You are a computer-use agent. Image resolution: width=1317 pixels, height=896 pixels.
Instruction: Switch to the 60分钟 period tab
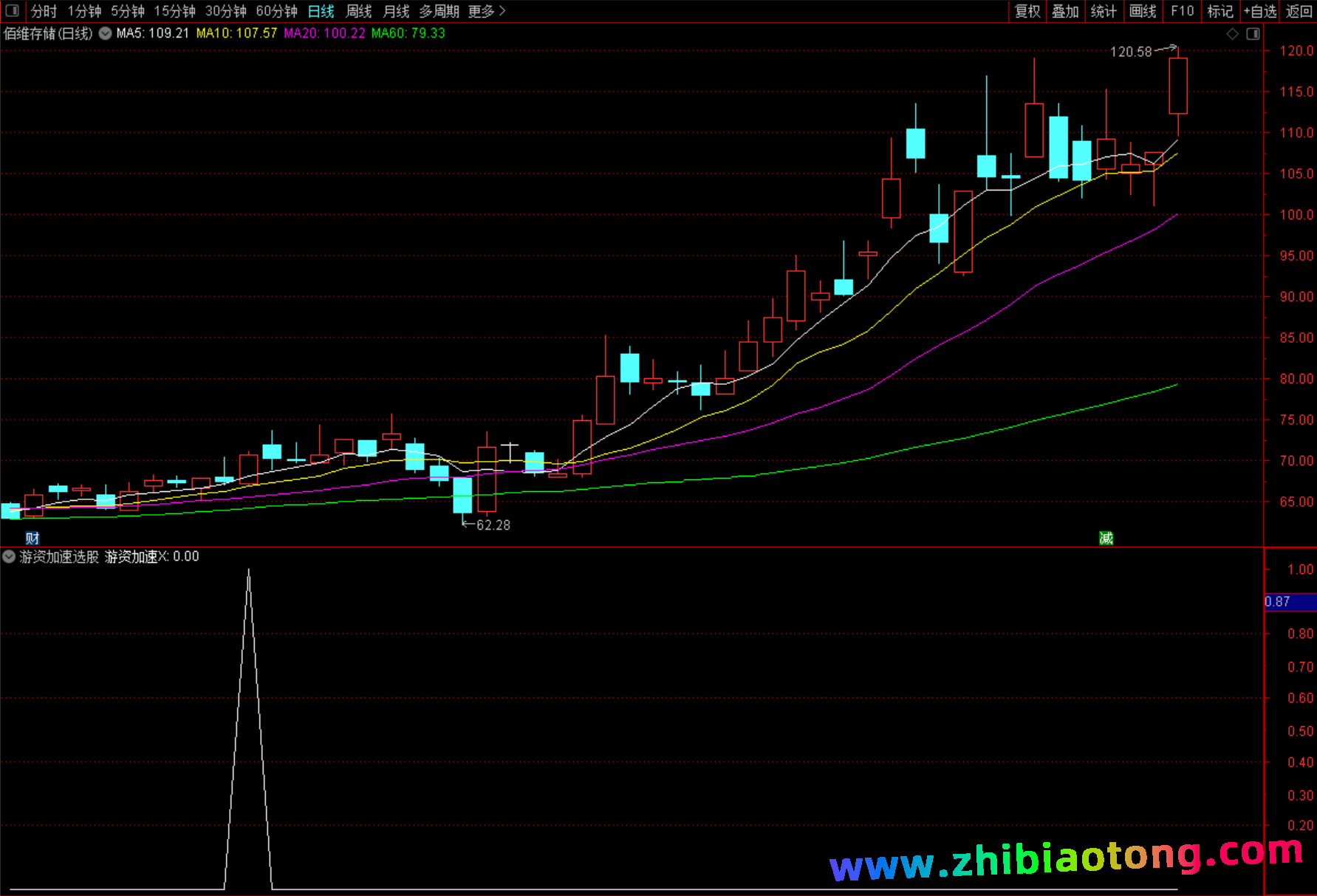(x=276, y=11)
